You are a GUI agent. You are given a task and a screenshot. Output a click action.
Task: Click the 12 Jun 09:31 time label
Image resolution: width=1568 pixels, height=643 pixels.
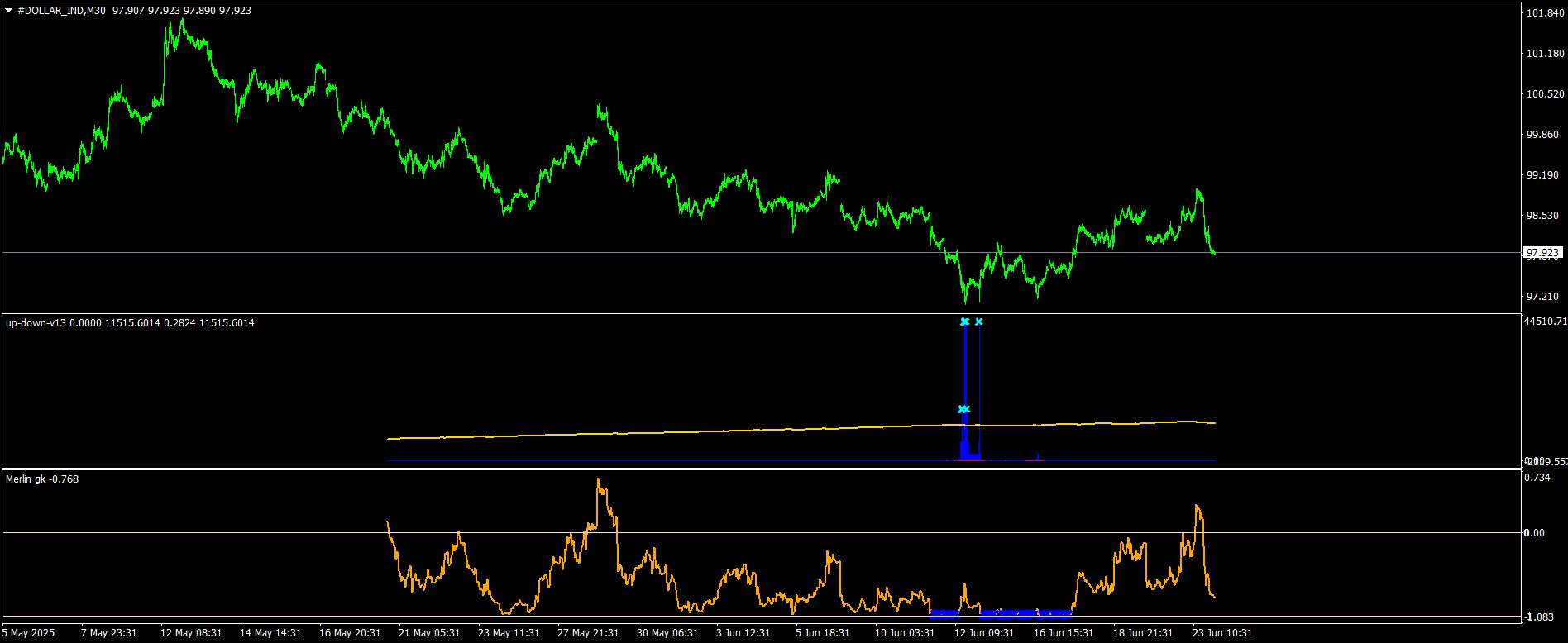click(x=984, y=633)
